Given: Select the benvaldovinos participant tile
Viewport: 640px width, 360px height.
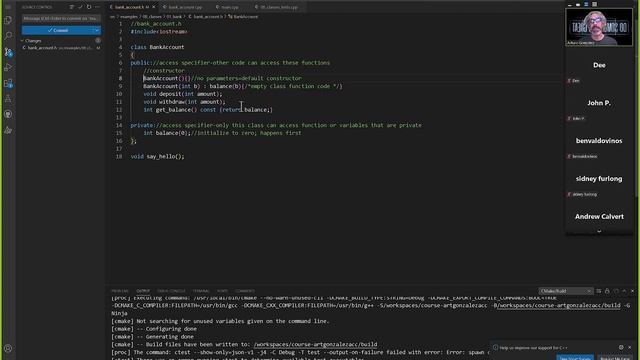Looking at the screenshot, I should click(599, 142).
